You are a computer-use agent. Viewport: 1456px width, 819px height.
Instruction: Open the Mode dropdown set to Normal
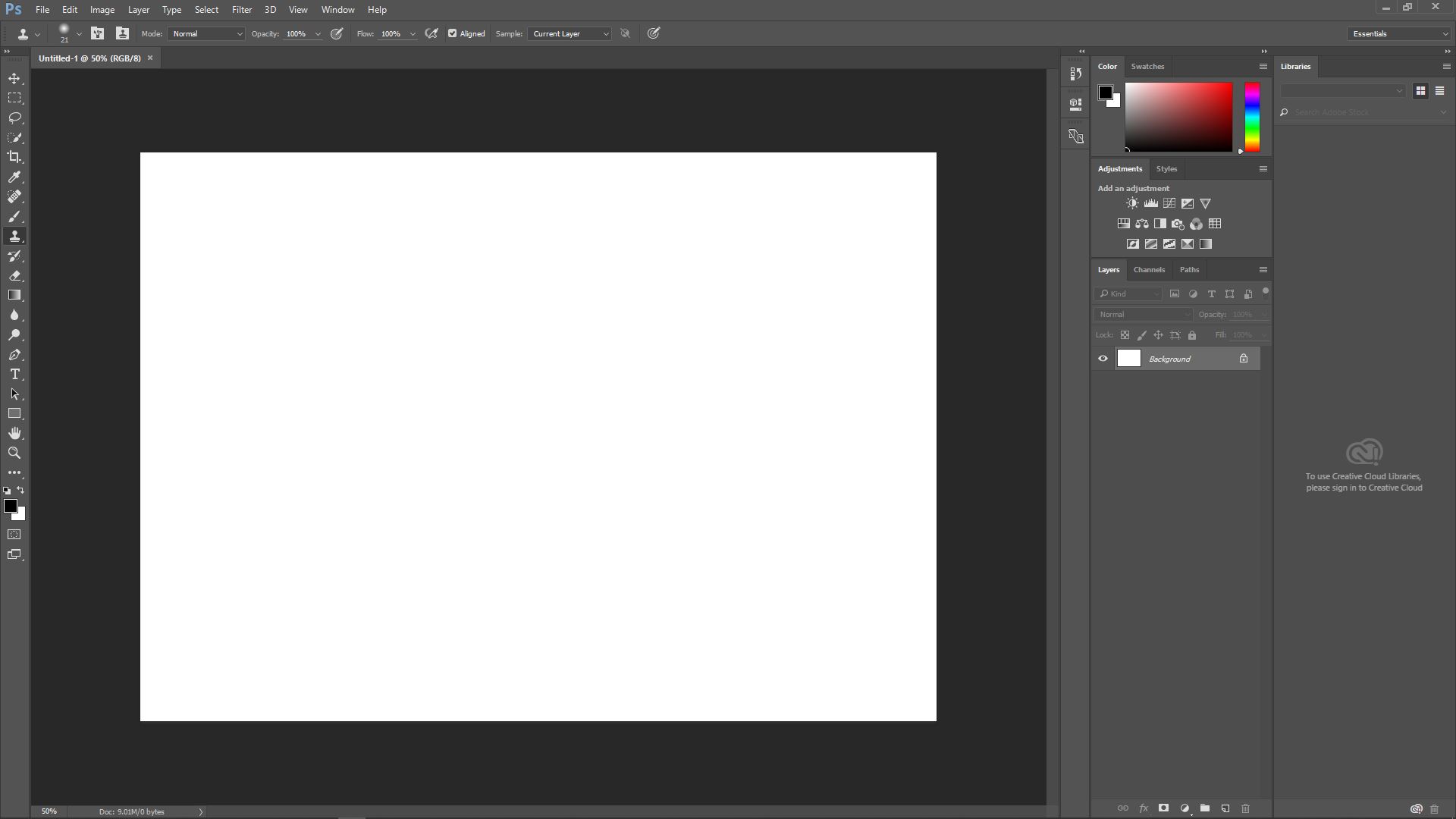point(206,33)
